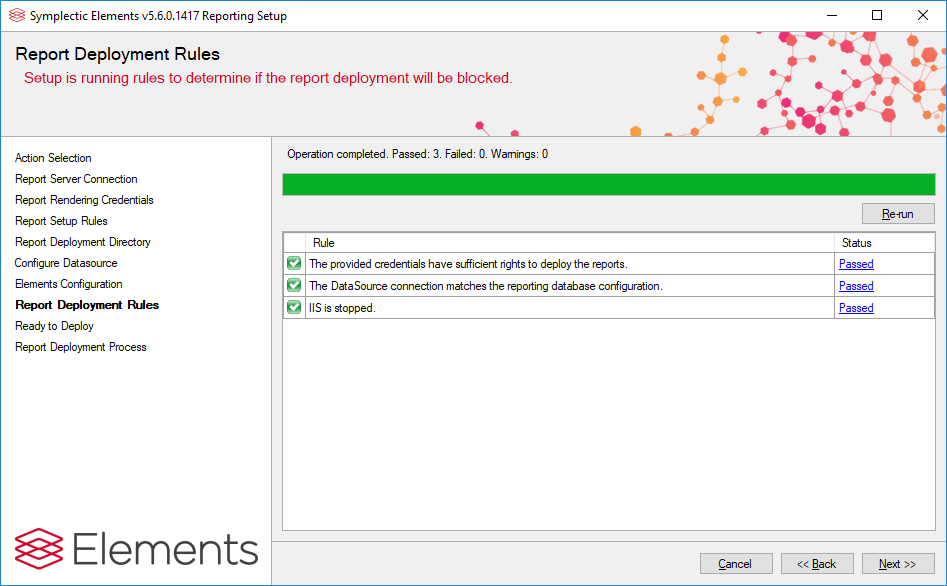Viewport: 947px width, 586px height.
Task: Click the Re-run button
Action: coord(898,214)
